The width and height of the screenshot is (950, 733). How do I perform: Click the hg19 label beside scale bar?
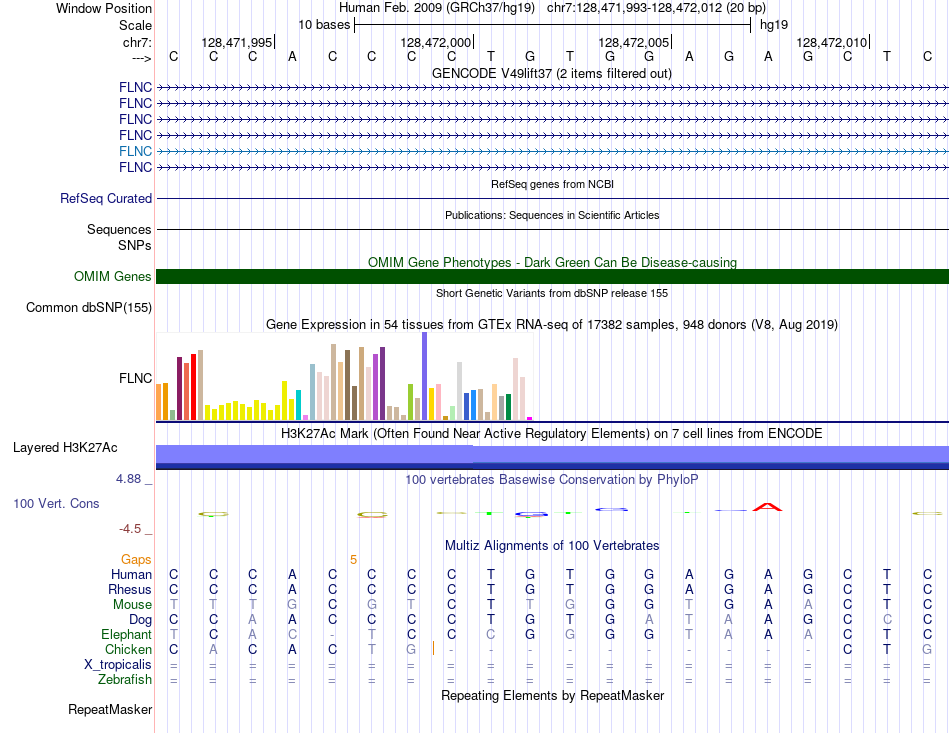[x=774, y=25]
